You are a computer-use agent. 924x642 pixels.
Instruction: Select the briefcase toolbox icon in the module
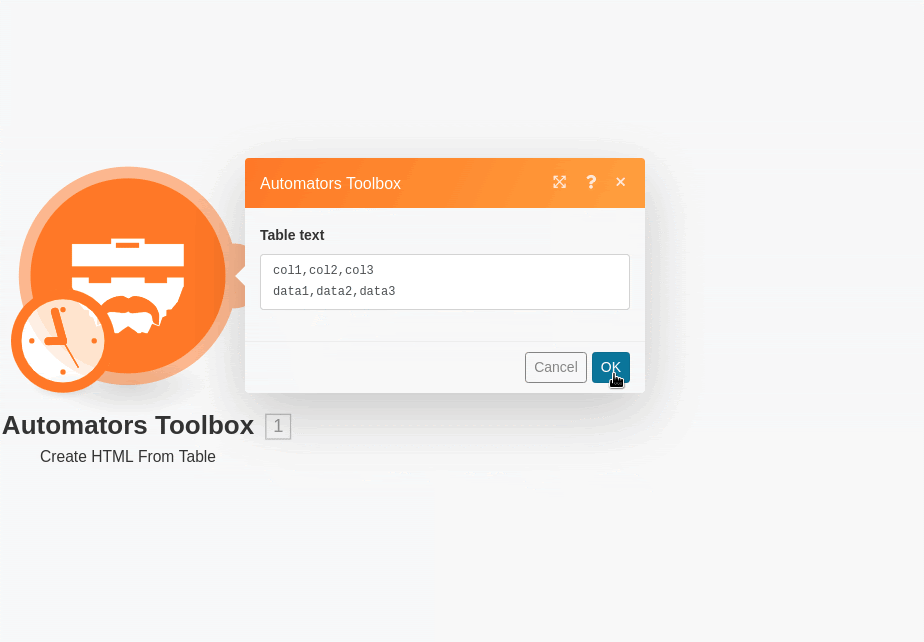[128, 262]
